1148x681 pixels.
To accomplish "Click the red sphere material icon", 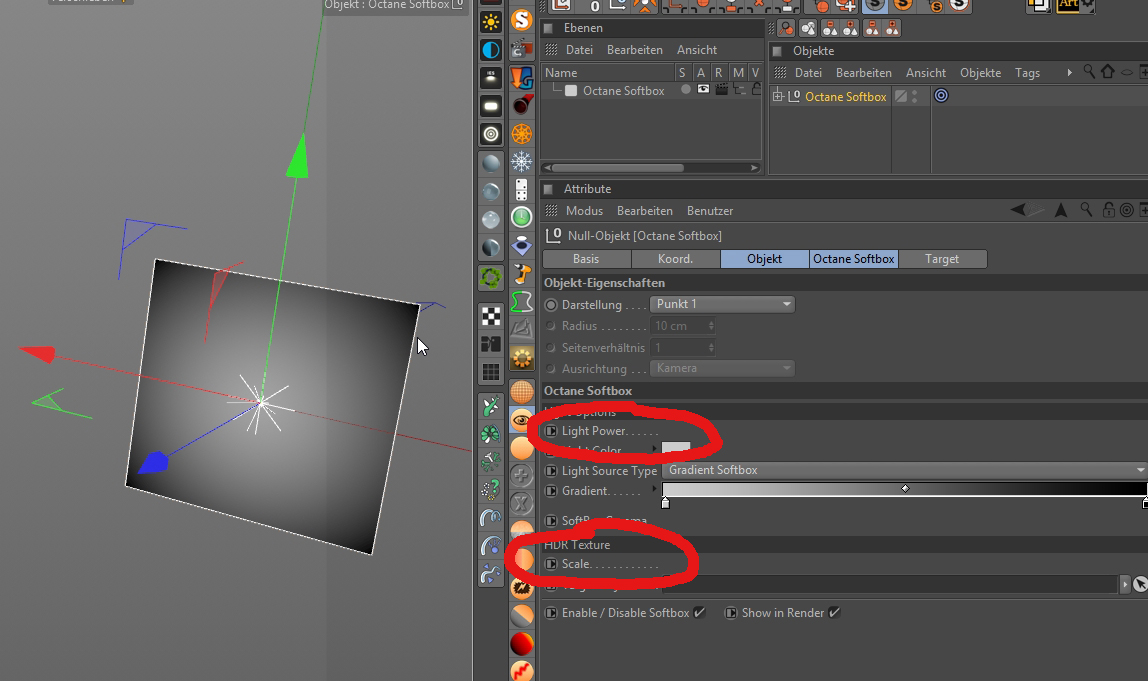I will click(521, 644).
